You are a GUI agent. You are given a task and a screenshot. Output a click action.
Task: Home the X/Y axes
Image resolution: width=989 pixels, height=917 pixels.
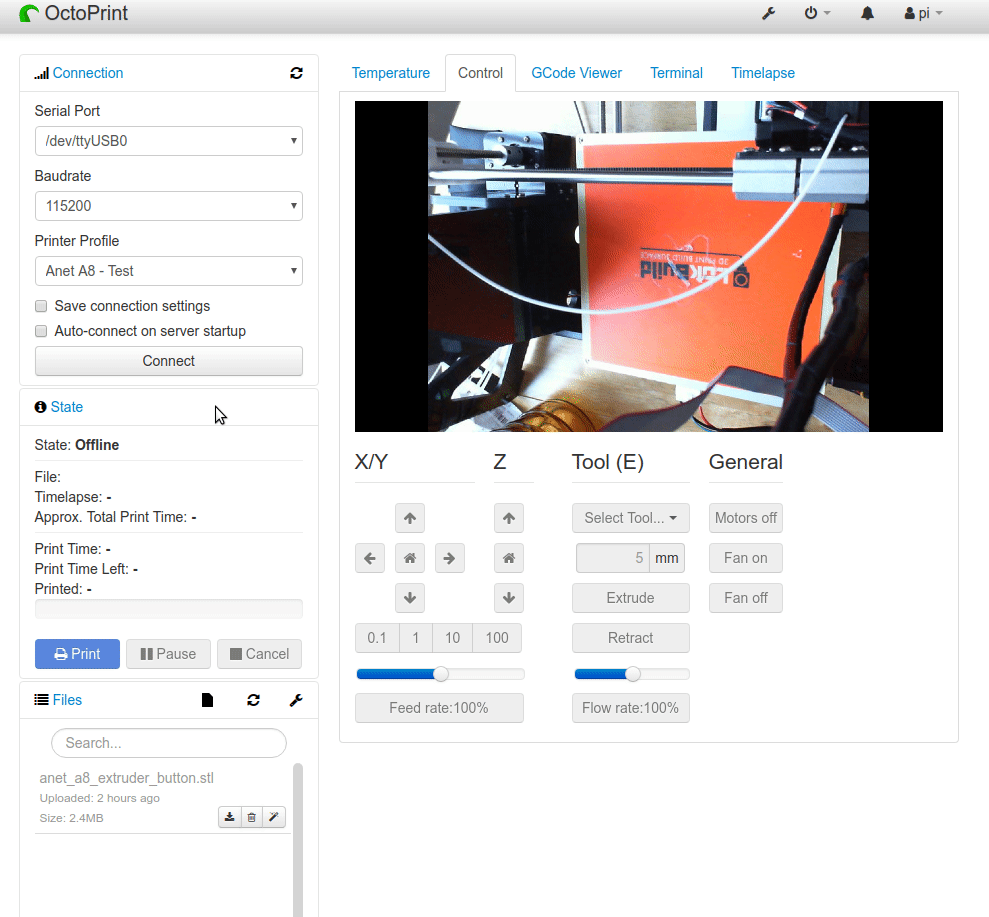[x=409, y=558]
